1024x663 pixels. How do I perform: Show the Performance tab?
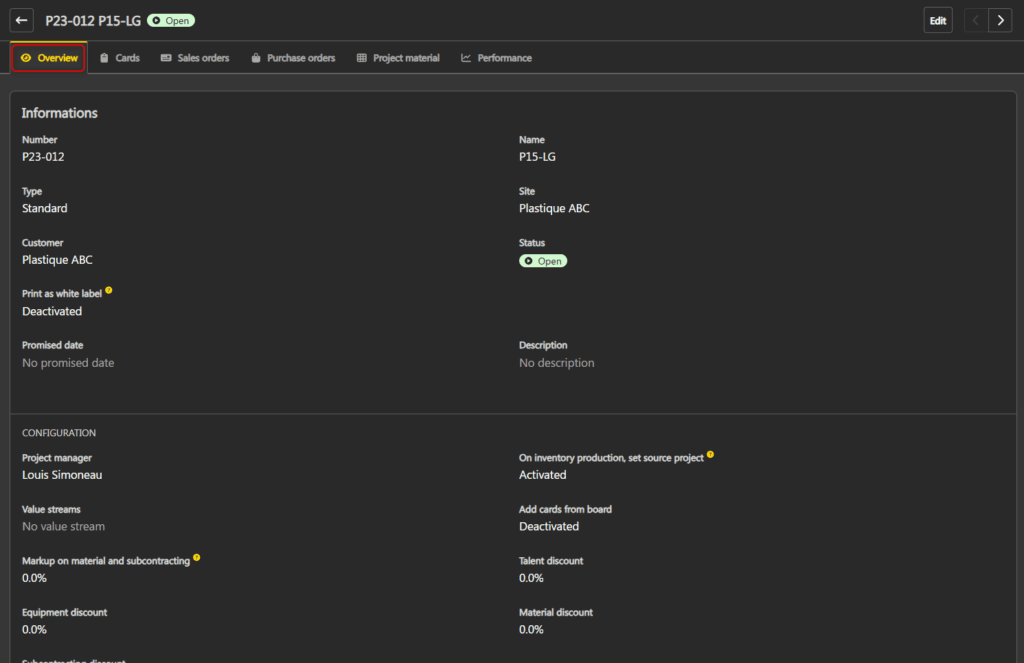496,58
